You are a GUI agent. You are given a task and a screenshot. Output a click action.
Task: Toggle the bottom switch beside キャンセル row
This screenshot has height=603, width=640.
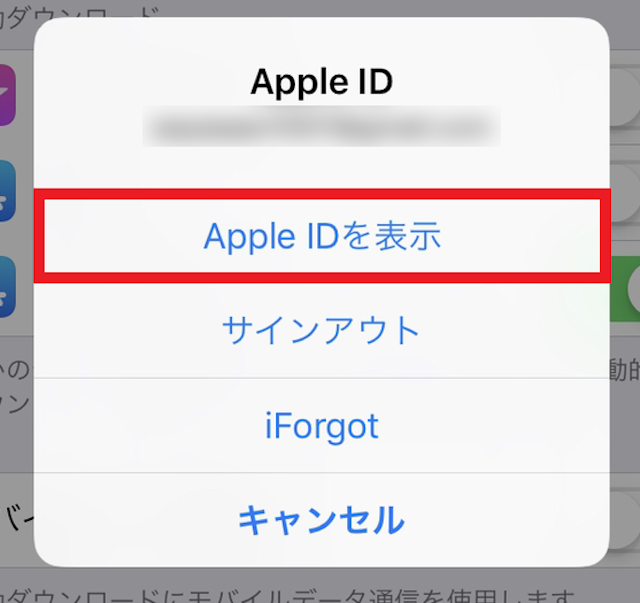(x=625, y=520)
